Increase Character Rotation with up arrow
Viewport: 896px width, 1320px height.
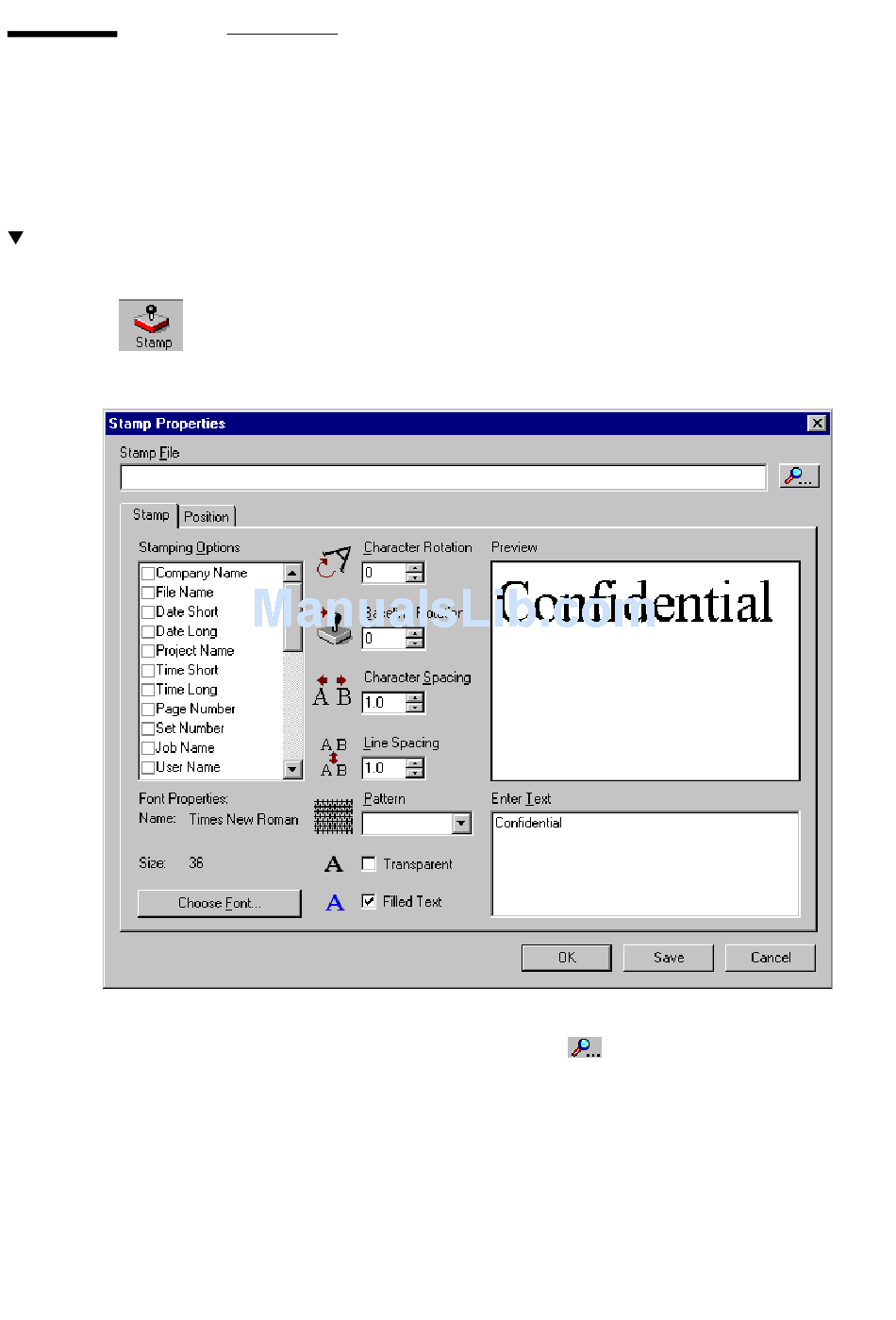click(415, 567)
